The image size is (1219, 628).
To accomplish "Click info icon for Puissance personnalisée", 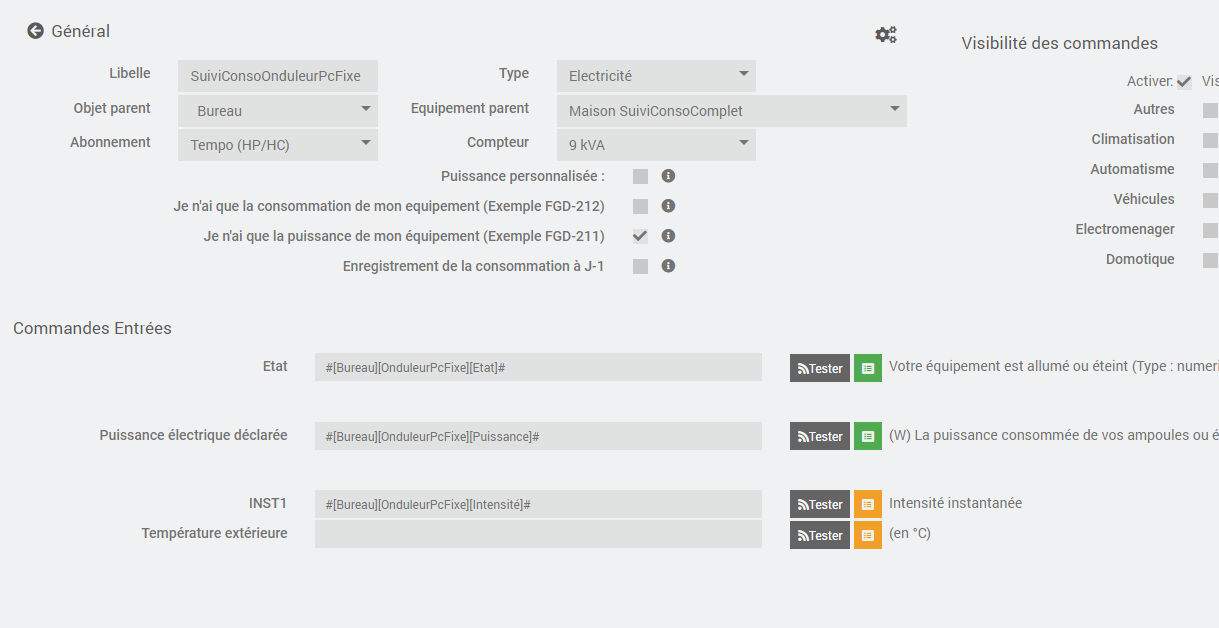I will pyautogui.click(x=669, y=176).
